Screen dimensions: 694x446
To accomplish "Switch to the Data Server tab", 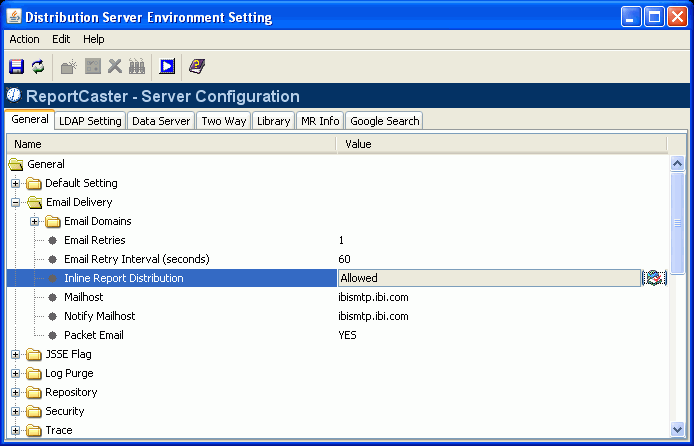I will pos(161,121).
